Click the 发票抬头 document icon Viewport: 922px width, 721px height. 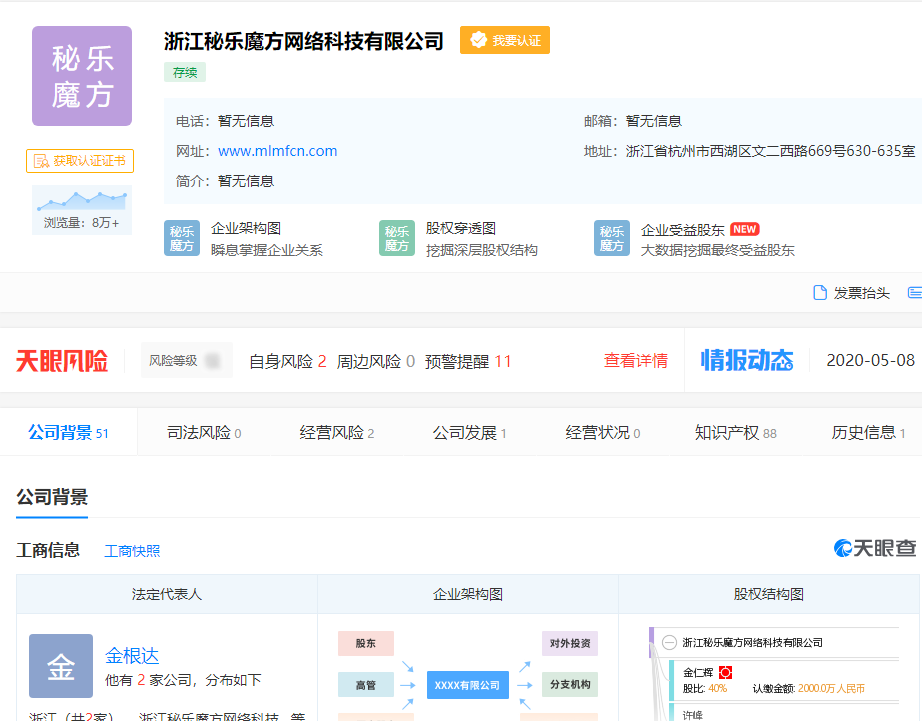point(820,292)
